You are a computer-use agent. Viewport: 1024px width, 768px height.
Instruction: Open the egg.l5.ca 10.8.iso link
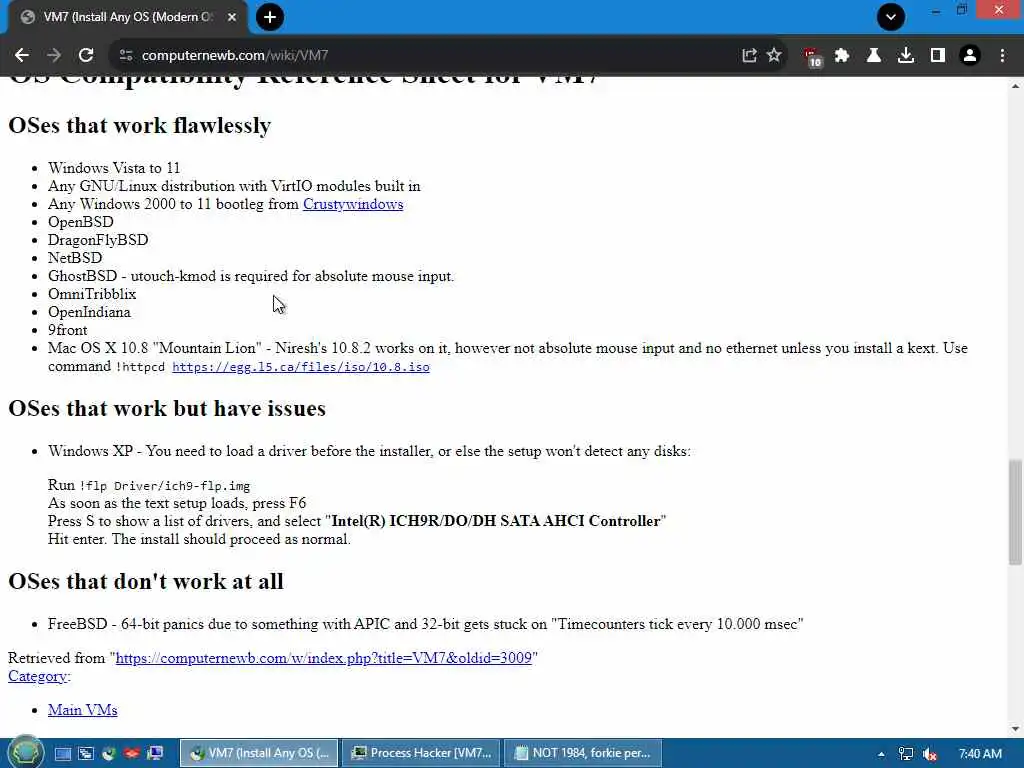[x=301, y=367]
